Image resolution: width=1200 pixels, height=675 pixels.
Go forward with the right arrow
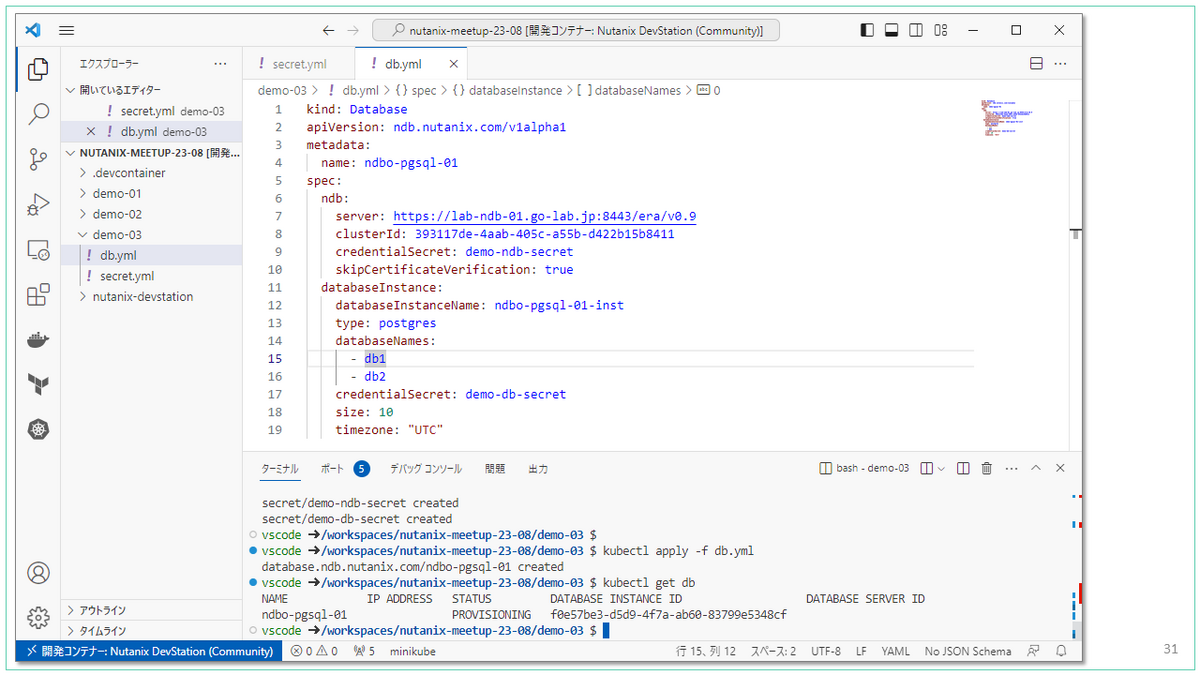pos(352,31)
